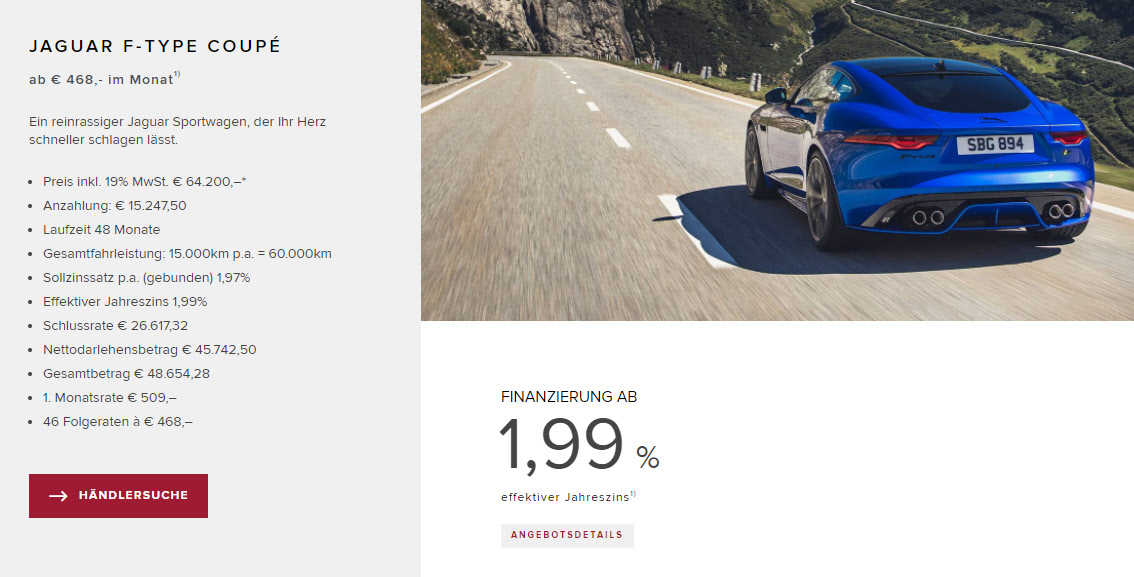The image size is (1134, 577).
Task: Click the percent symbol next to 1,99
Action: (x=648, y=457)
